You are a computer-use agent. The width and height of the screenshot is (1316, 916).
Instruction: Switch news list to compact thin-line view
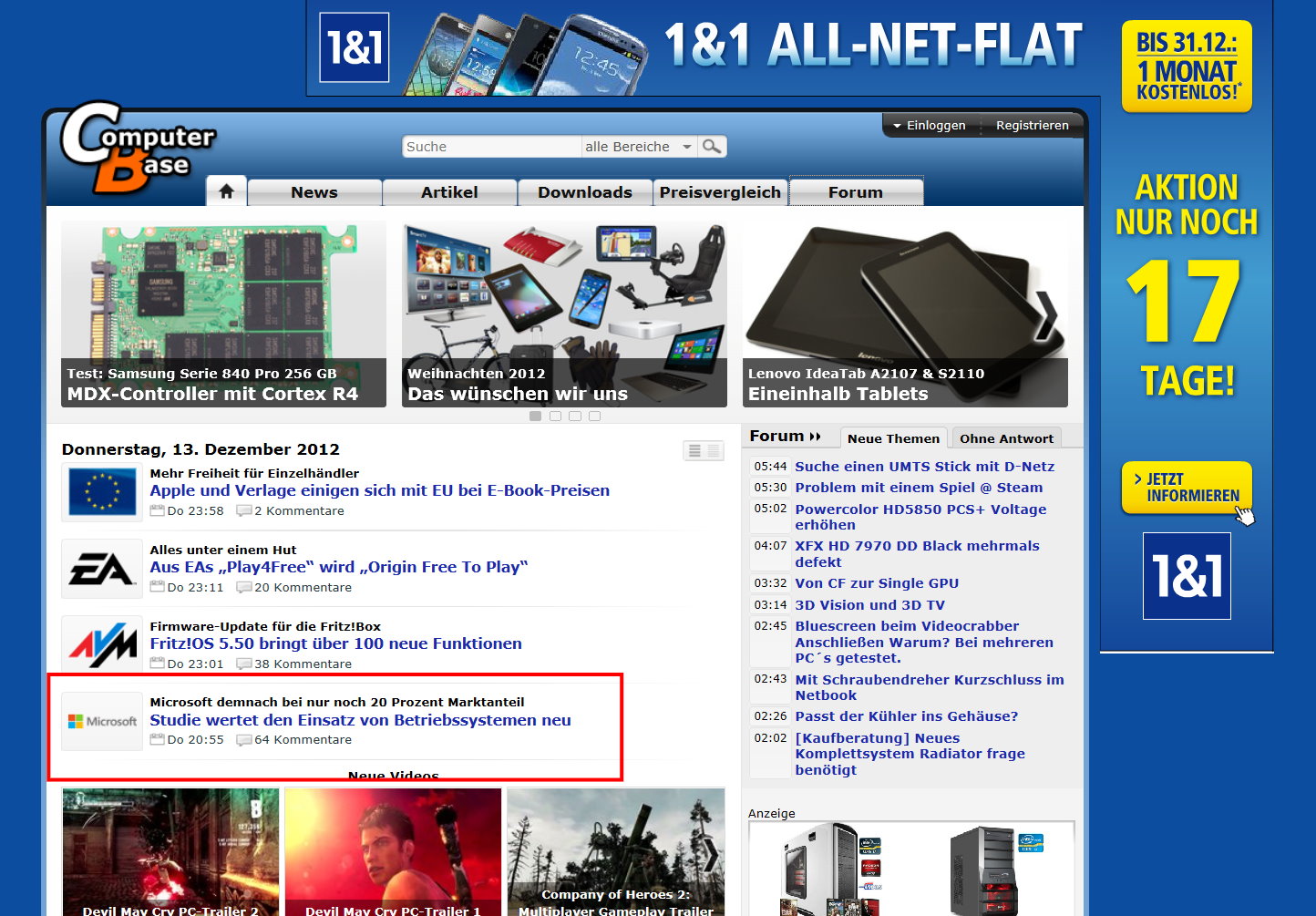714,450
